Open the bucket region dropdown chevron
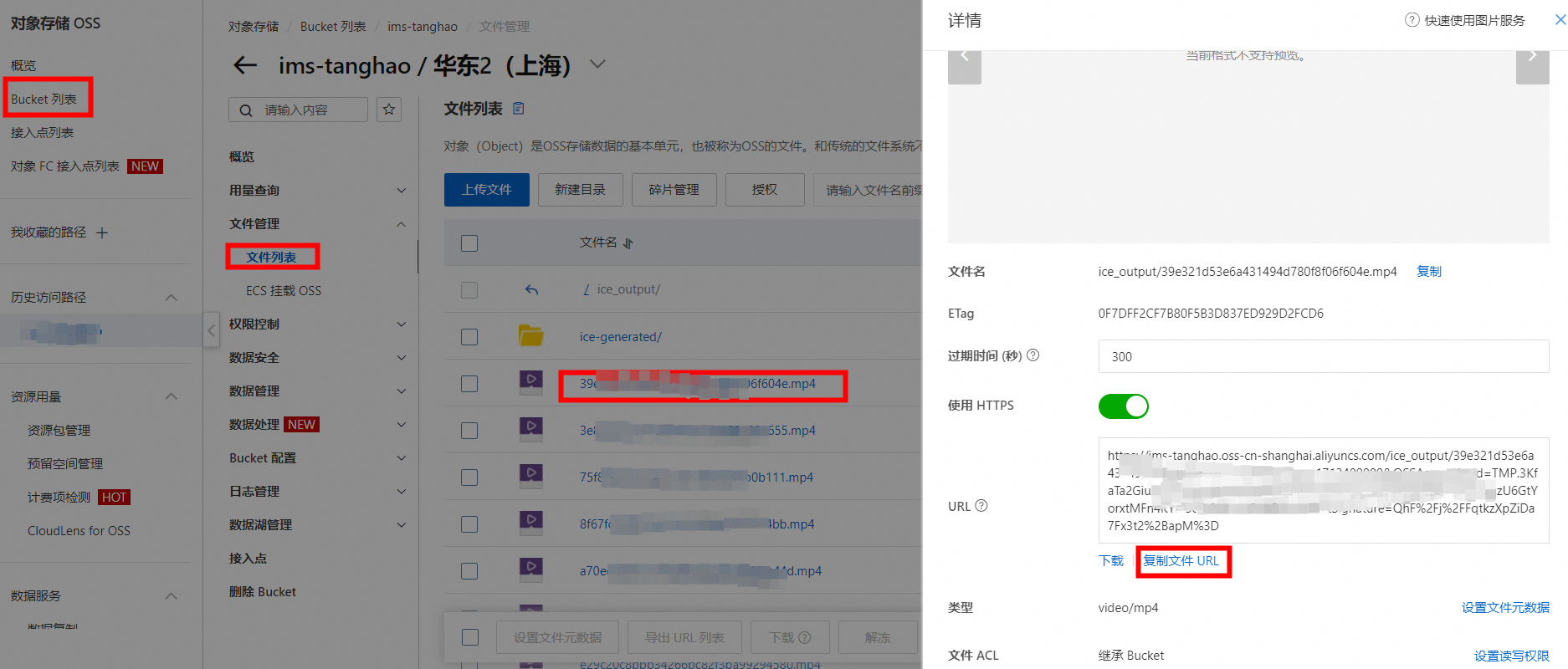 597,64
